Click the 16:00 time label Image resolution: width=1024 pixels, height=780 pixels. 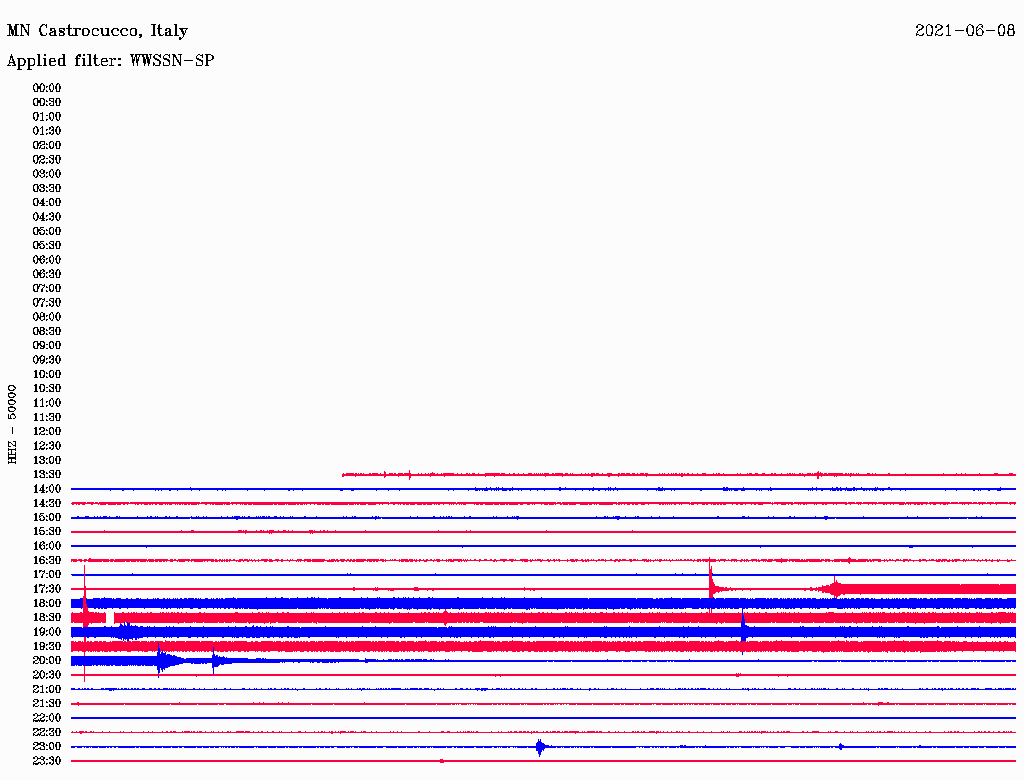[47, 546]
